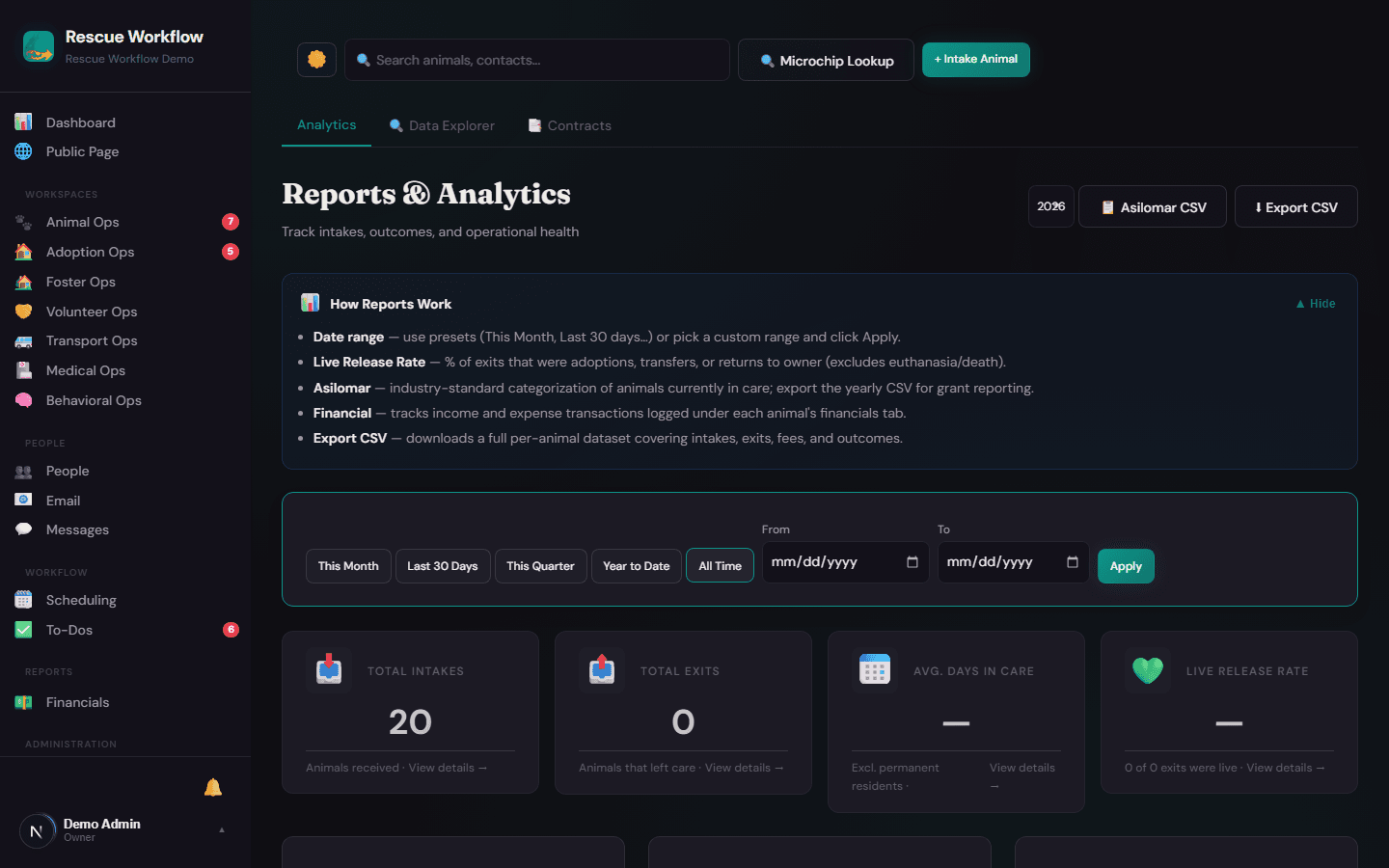
Task: Open the From date calendar picker icon
Action: pos(912,562)
